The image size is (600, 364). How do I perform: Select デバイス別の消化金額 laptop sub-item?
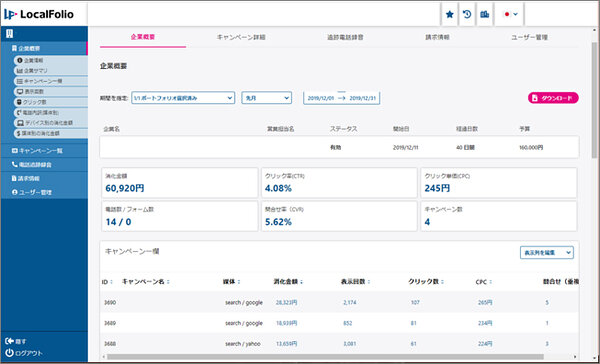51,123
